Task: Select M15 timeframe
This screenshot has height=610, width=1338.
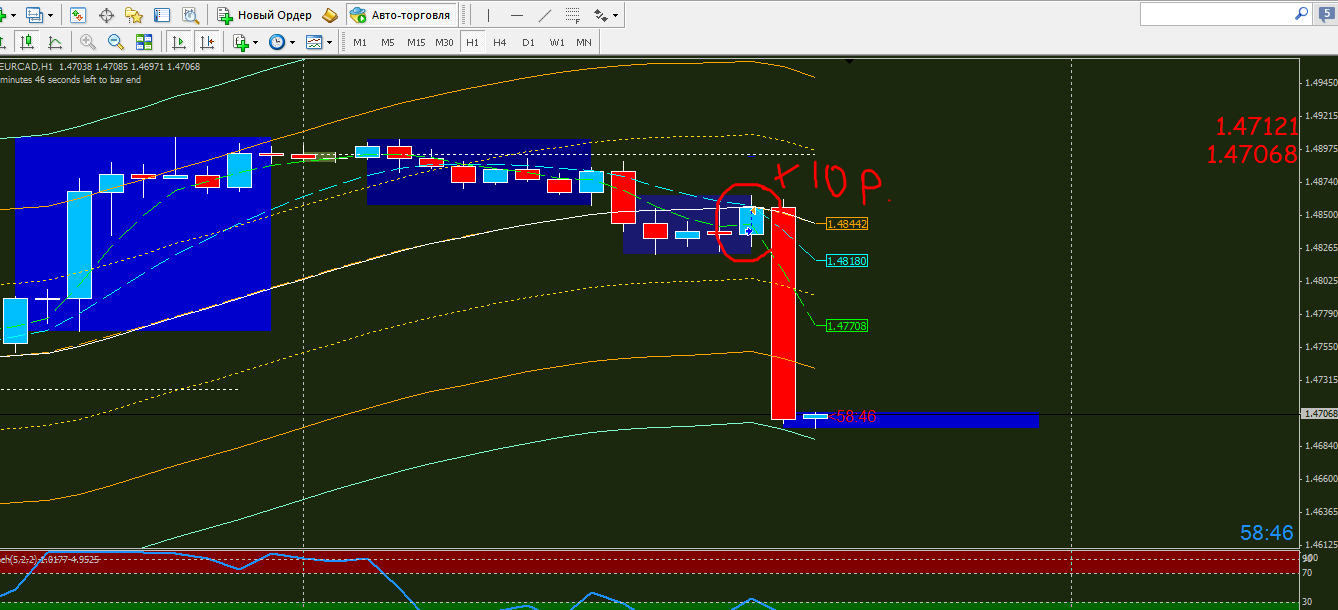Action: [x=416, y=42]
